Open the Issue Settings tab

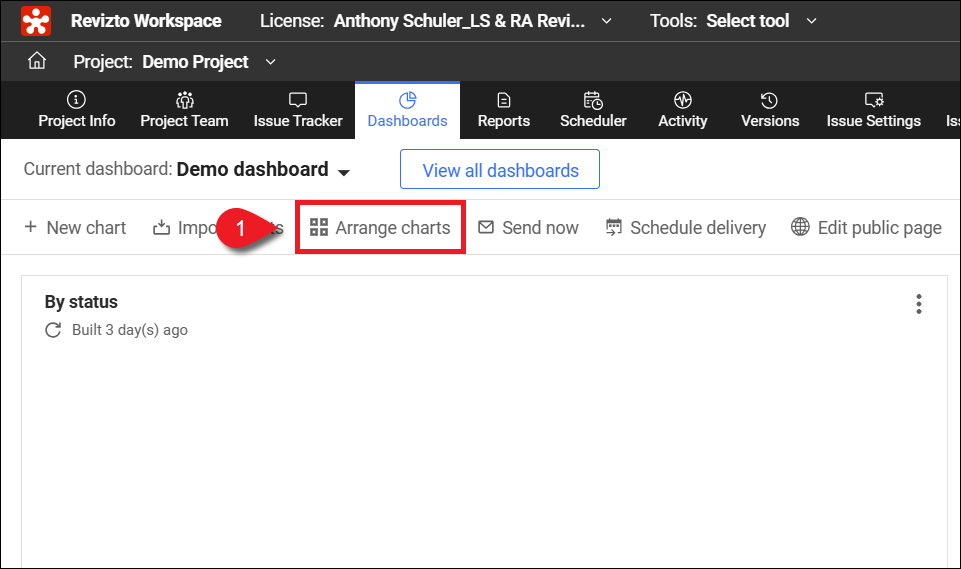[x=873, y=110]
